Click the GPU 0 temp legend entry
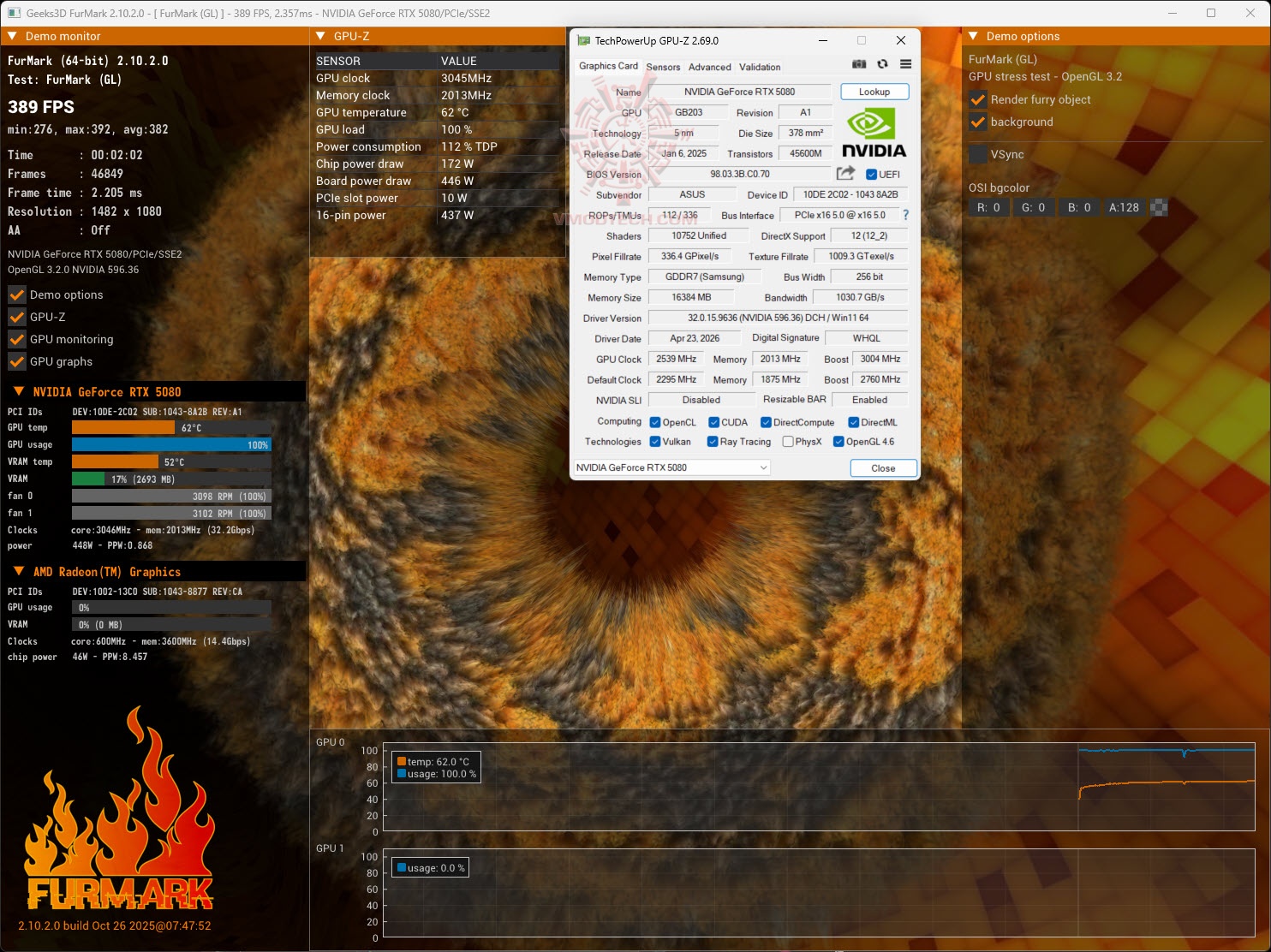This screenshot has height=952, width=1271. 433,761
